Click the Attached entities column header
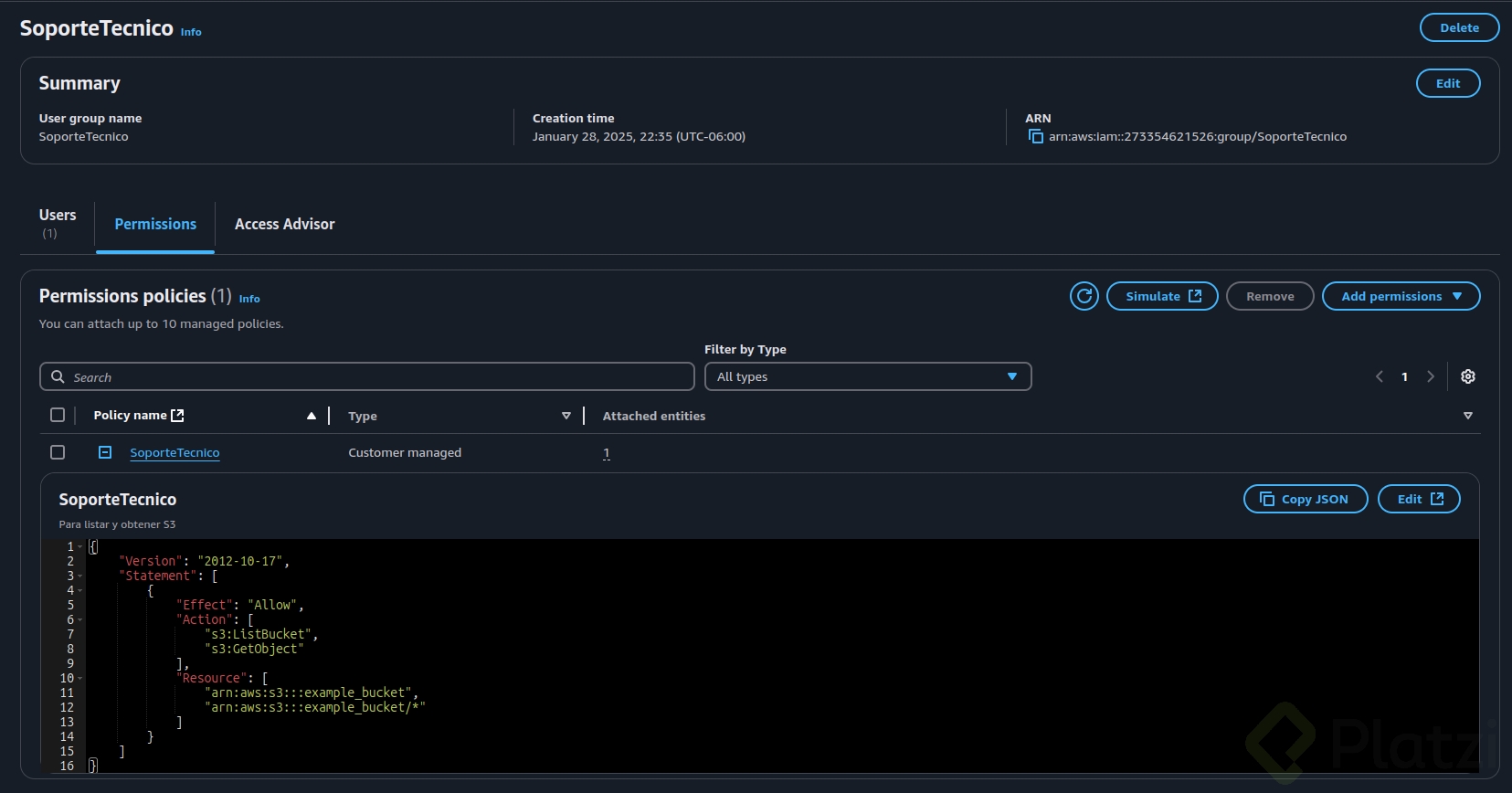Viewport: 1512px width, 793px height. tap(654, 416)
